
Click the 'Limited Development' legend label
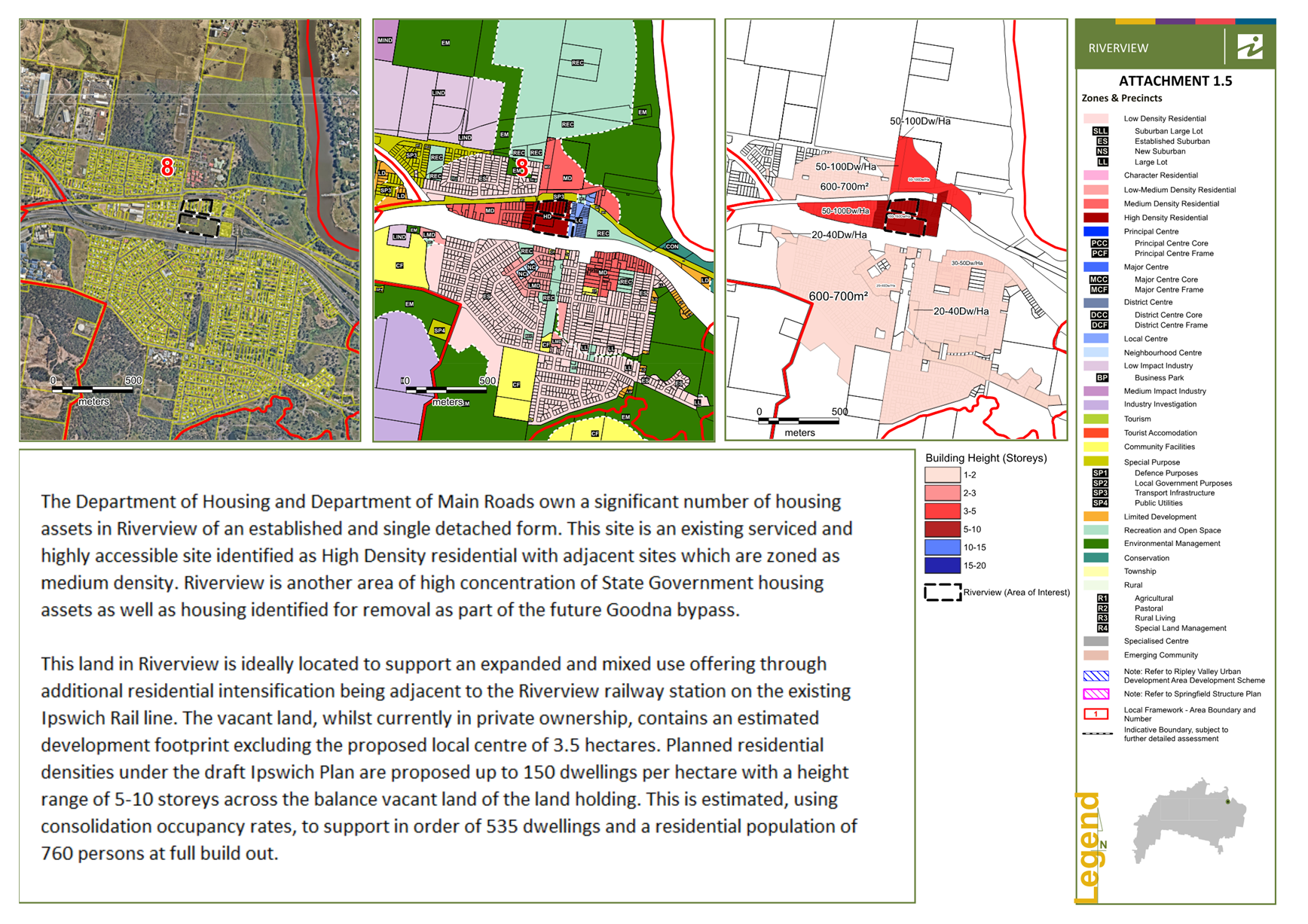[1160, 517]
